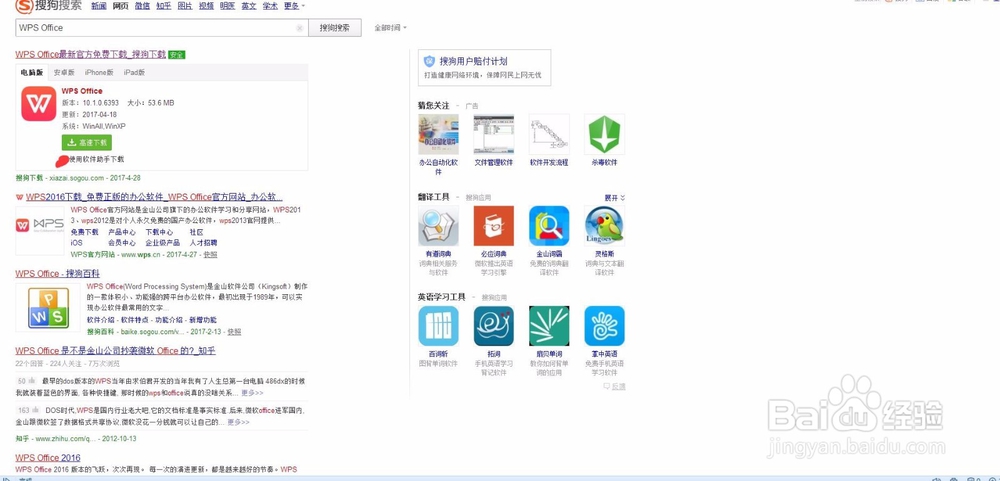Click the green 安全 badge
Screen dimensions: 1000x481
[x=177, y=55]
